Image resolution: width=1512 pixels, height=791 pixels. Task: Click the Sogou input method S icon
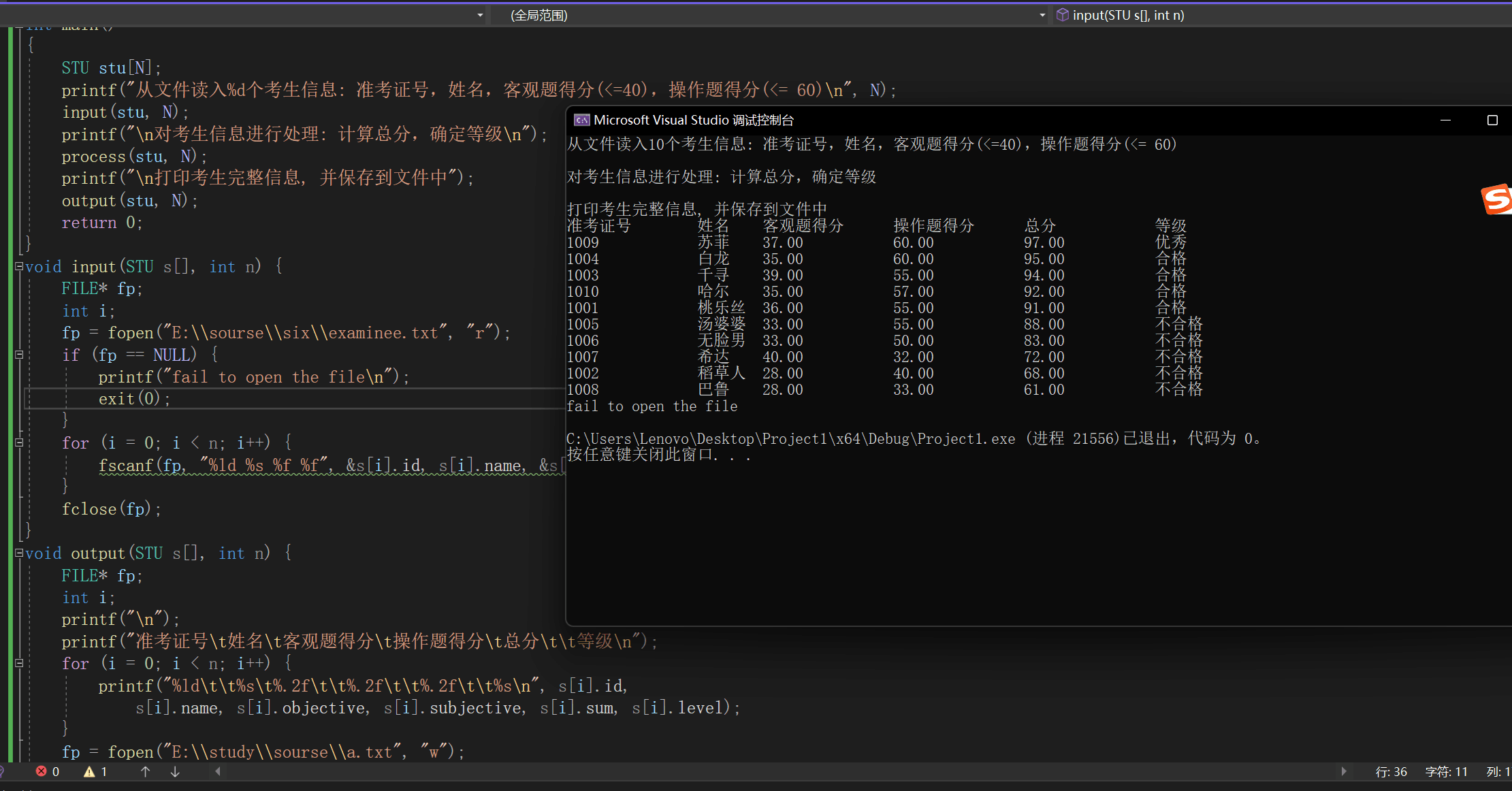(x=1496, y=199)
